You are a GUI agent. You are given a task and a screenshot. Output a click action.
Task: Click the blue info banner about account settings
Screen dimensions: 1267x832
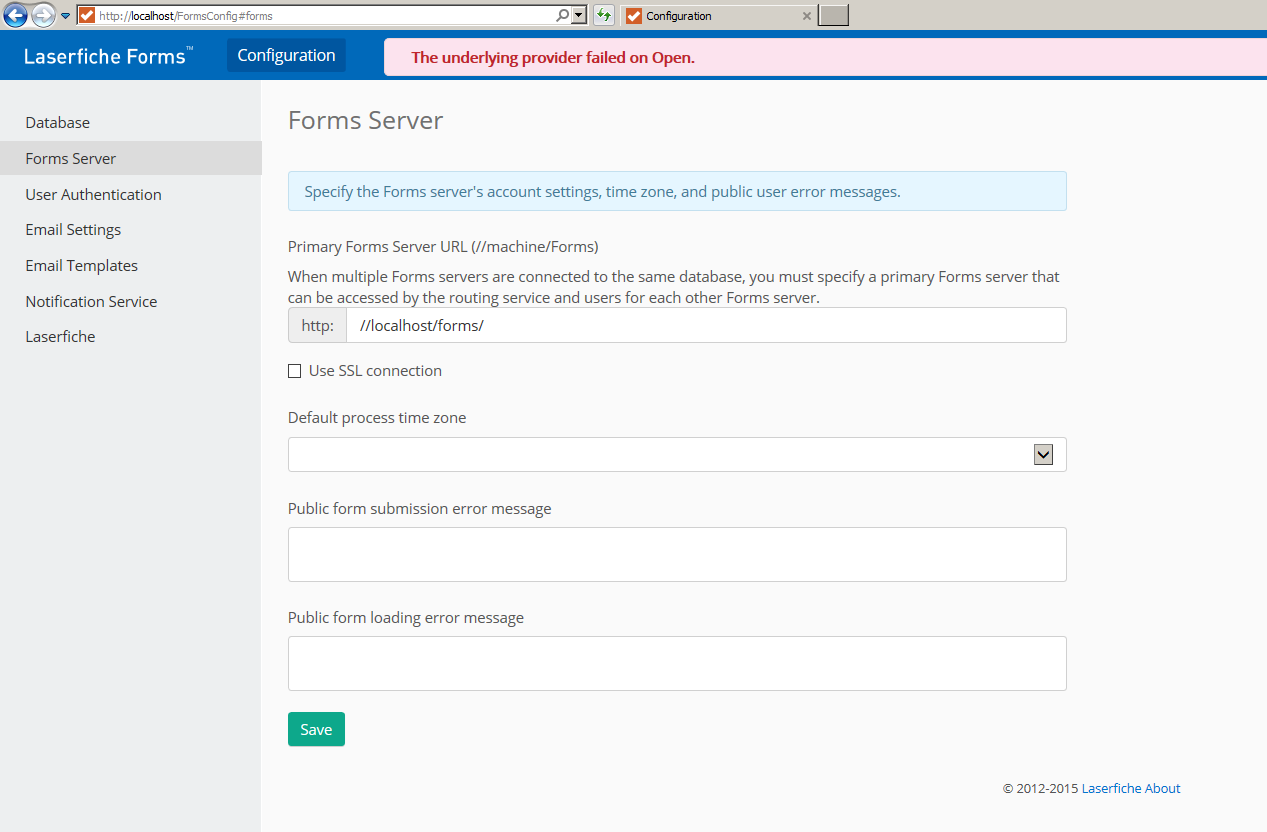(677, 191)
